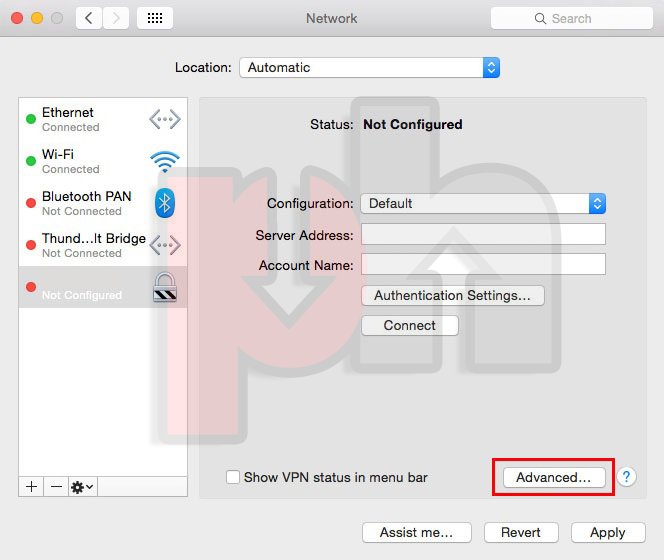Click the VPN padlock icon
This screenshot has width=664, height=560.
point(165,287)
